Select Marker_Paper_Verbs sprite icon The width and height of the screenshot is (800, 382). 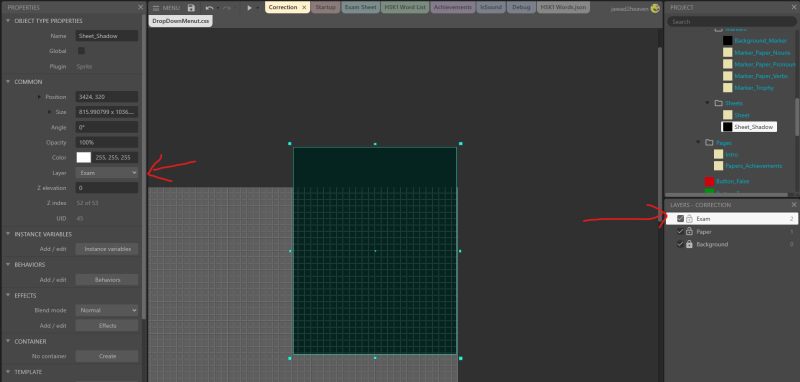tap(728, 76)
